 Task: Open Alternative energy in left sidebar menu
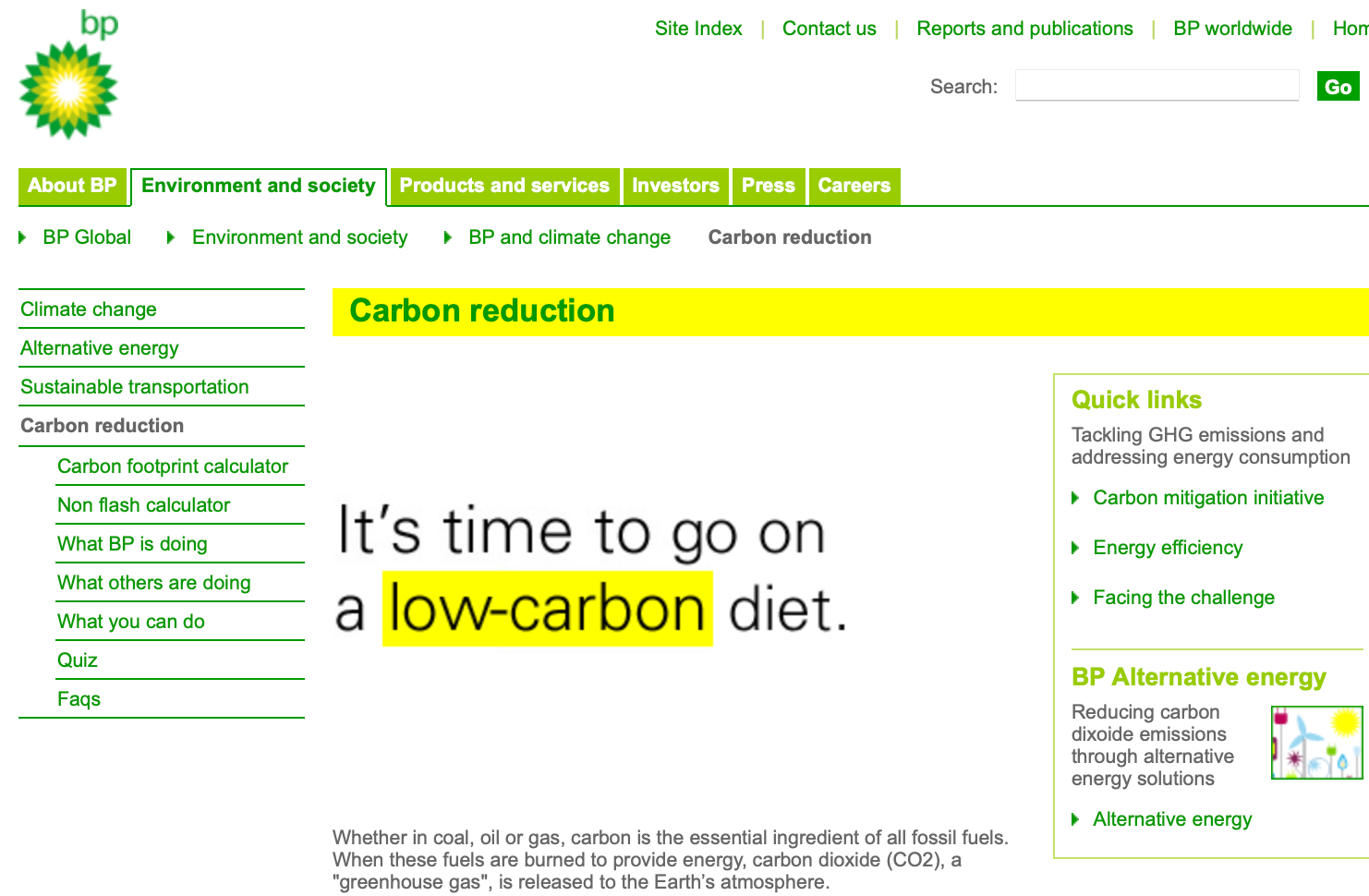pyautogui.click(x=100, y=348)
